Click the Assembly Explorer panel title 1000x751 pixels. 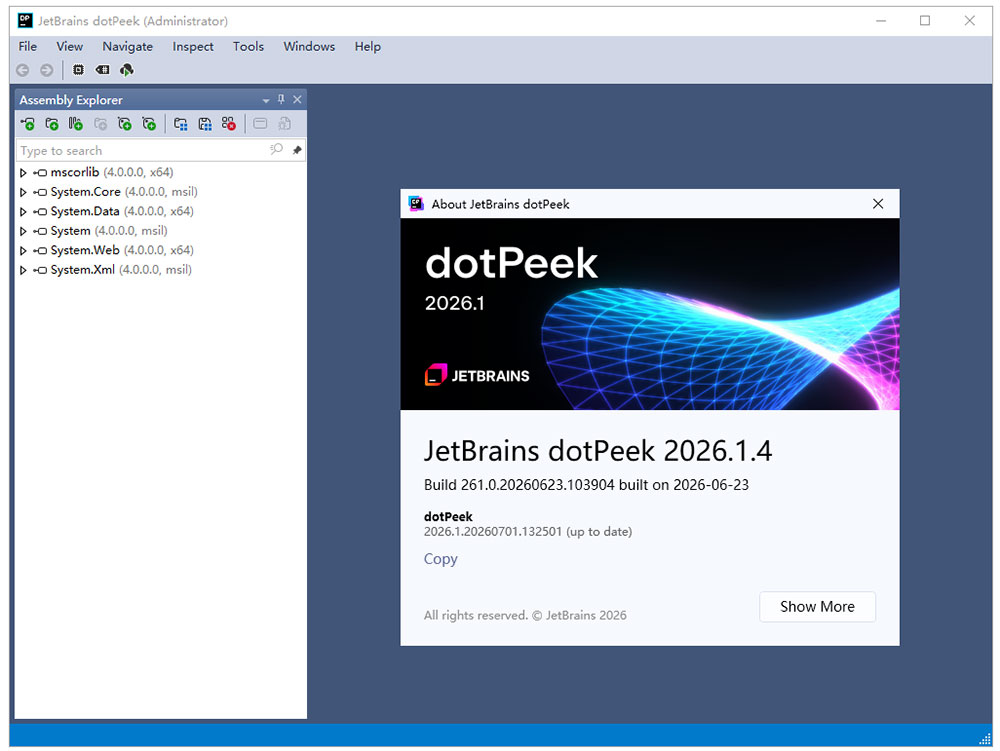click(71, 100)
